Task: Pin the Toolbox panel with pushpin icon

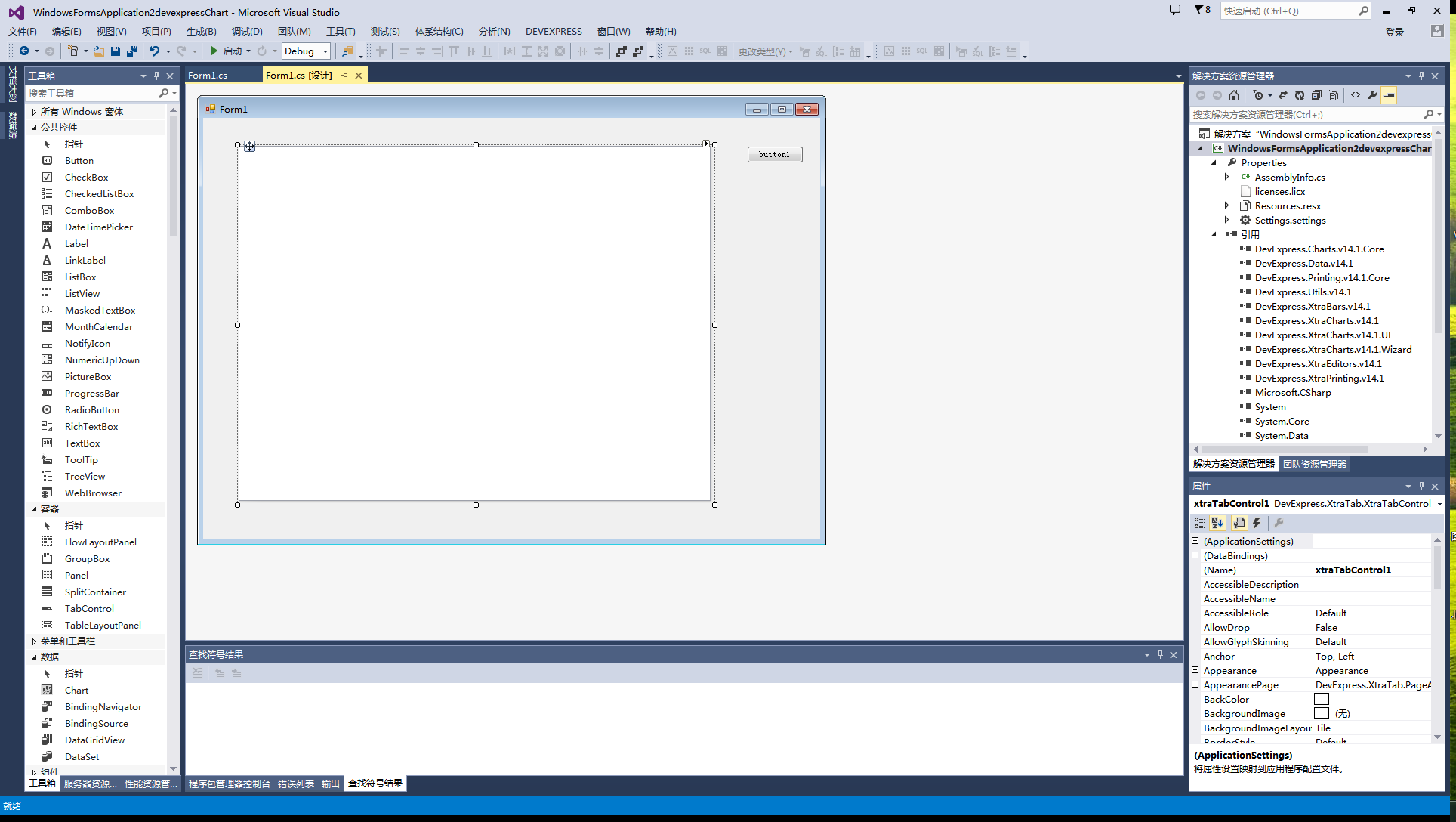Action: 156,76
